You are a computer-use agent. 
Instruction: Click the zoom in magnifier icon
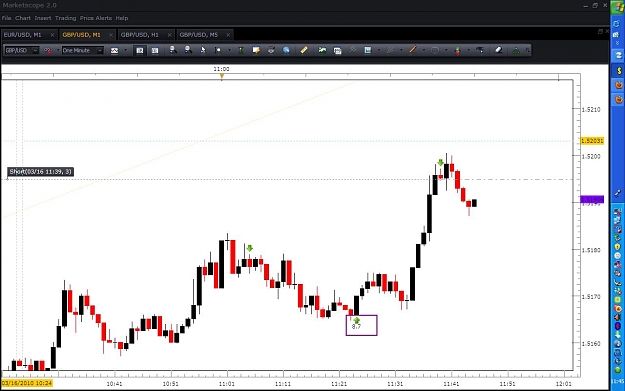[x=173, y=50]
